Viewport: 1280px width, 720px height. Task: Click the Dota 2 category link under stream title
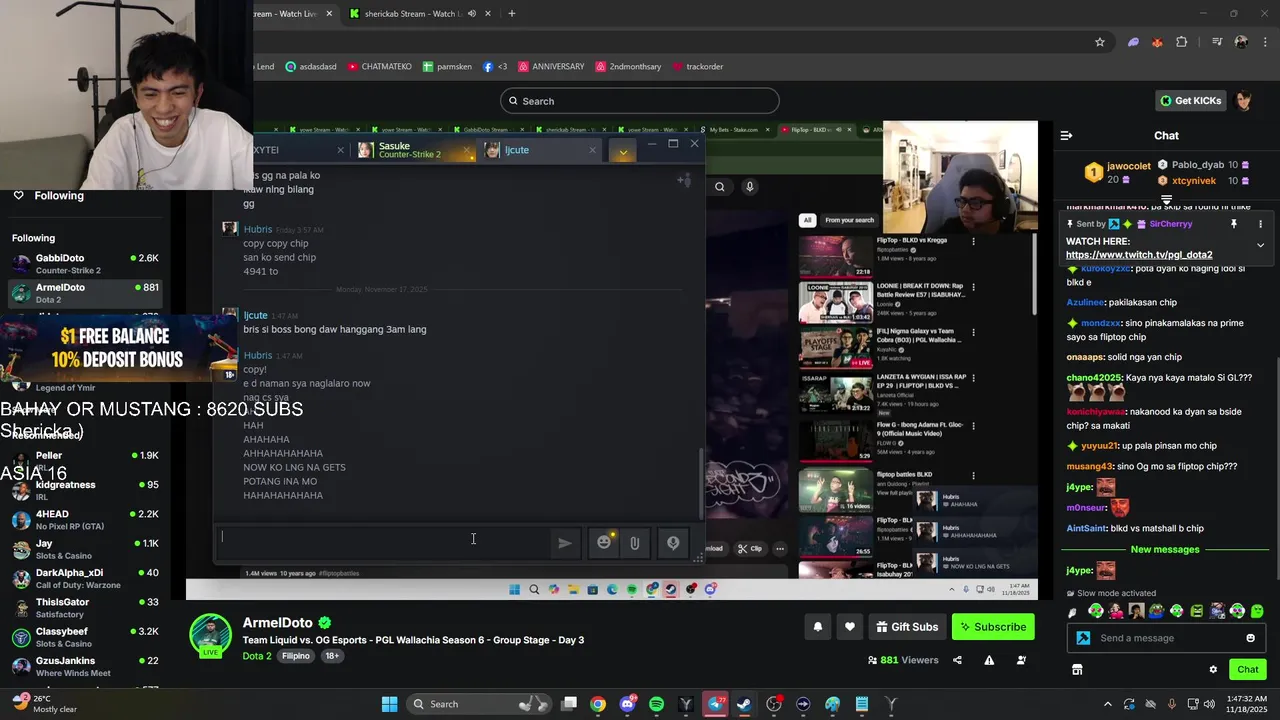click(257, 656)
